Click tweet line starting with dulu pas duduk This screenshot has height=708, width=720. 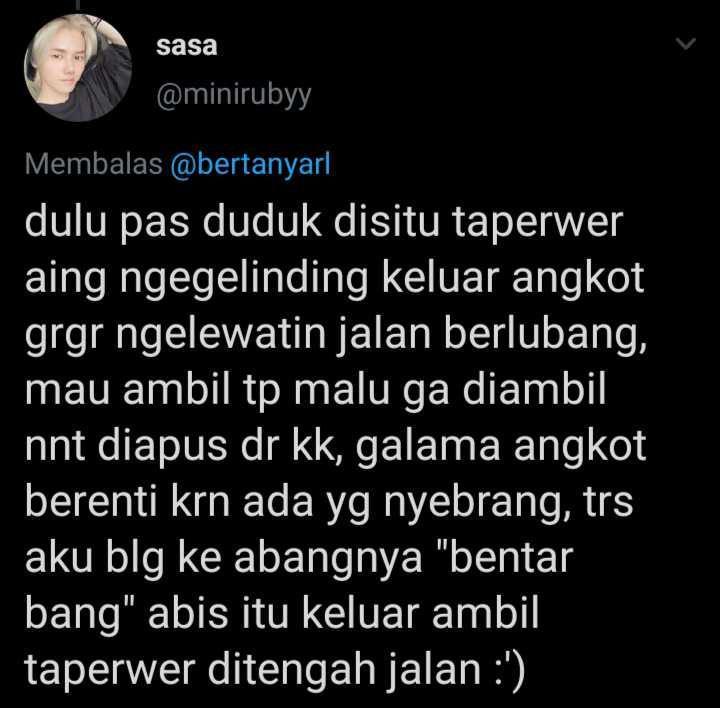click(324, 223)
